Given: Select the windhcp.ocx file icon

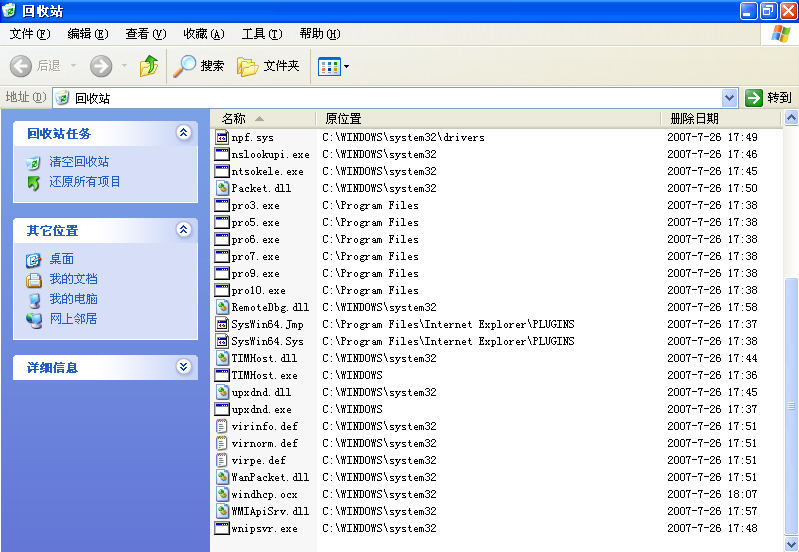Looking at the screenshot, I should coord(222,494).
